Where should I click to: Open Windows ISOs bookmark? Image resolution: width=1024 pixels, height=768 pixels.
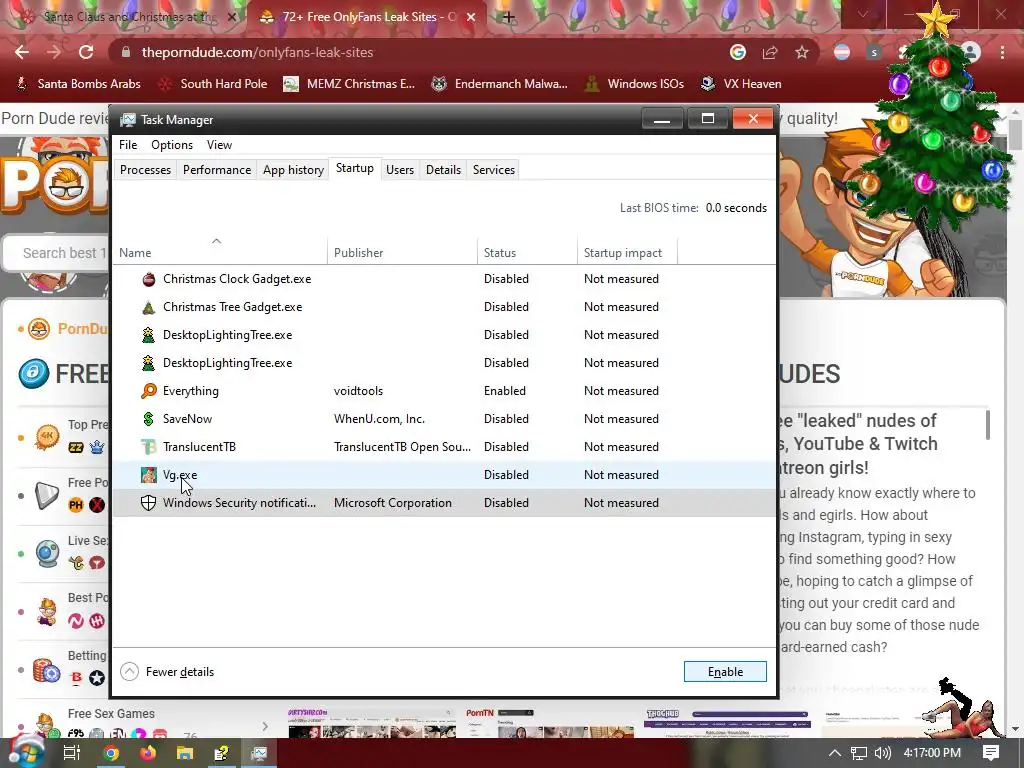click(635, 84)
